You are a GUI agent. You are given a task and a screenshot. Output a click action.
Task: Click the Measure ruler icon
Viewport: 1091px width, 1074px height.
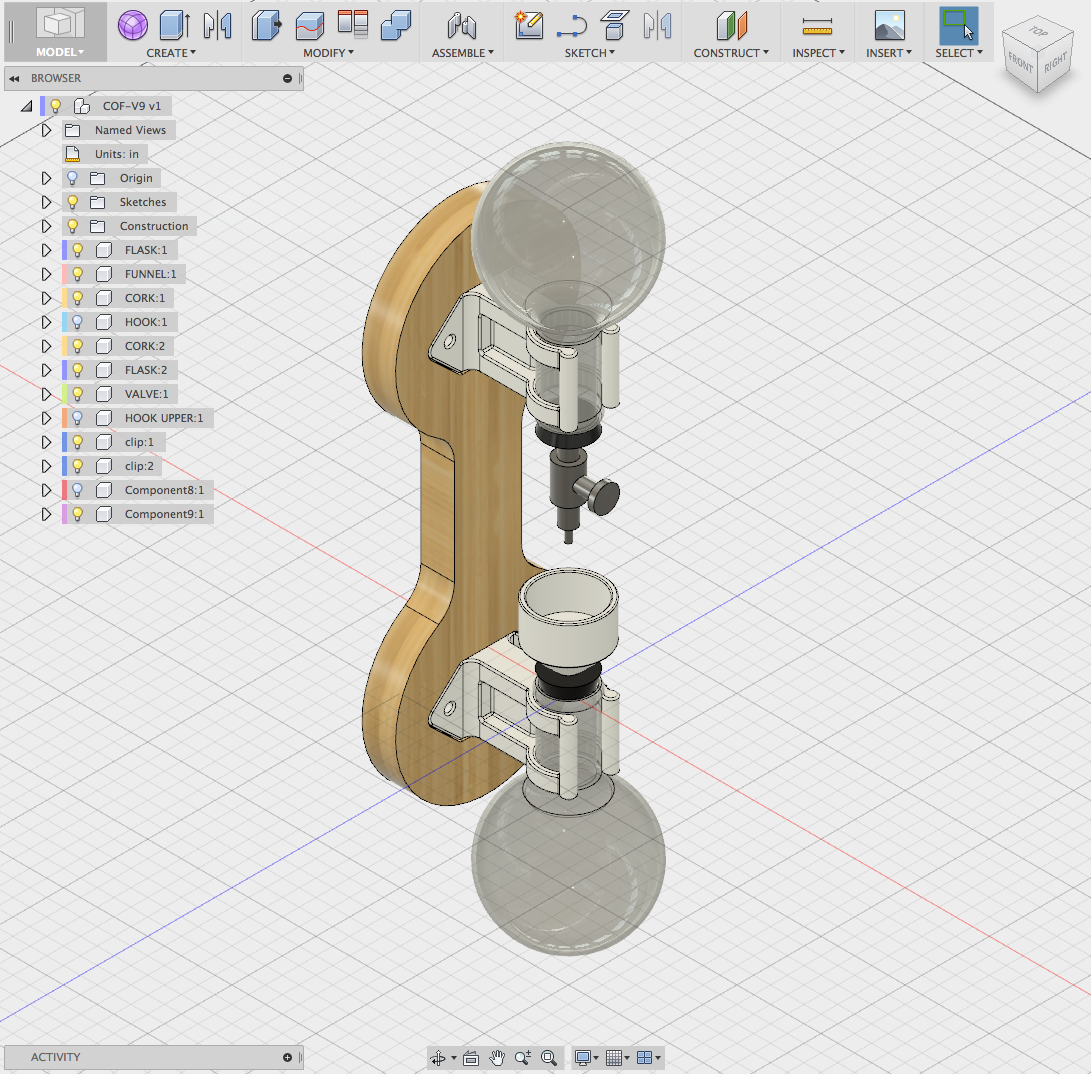pyautogui.click(x=817, y=27)
